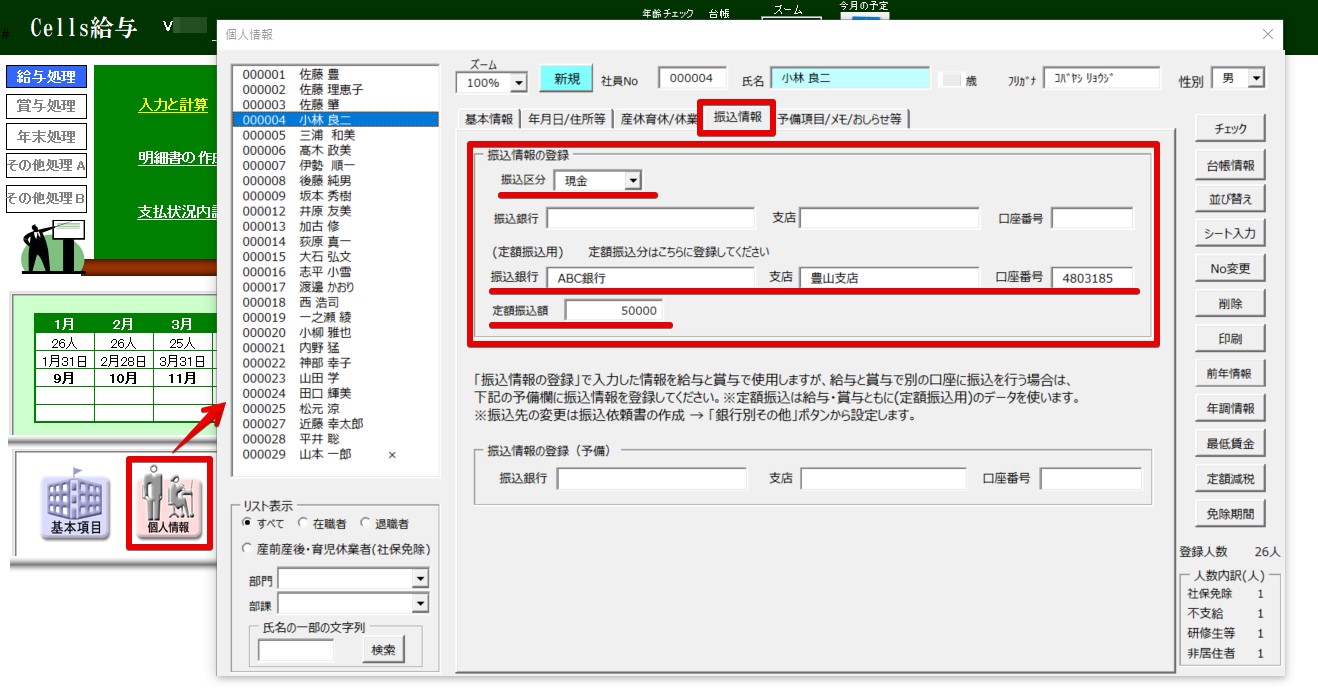Choose 産前産後・育児休業者 radio option
1318x695 pixels.
[248, 549]
